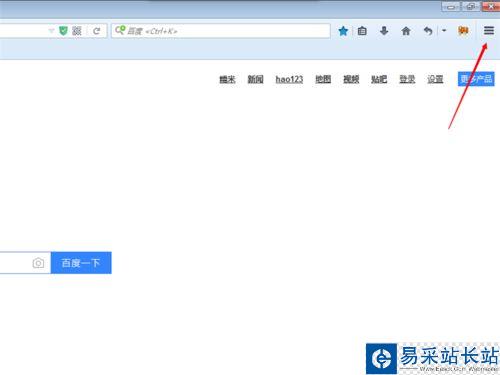Close the browser window
The width and height of the screenshot is (500, 375).
pyautogui.click(x=490, y=6)
